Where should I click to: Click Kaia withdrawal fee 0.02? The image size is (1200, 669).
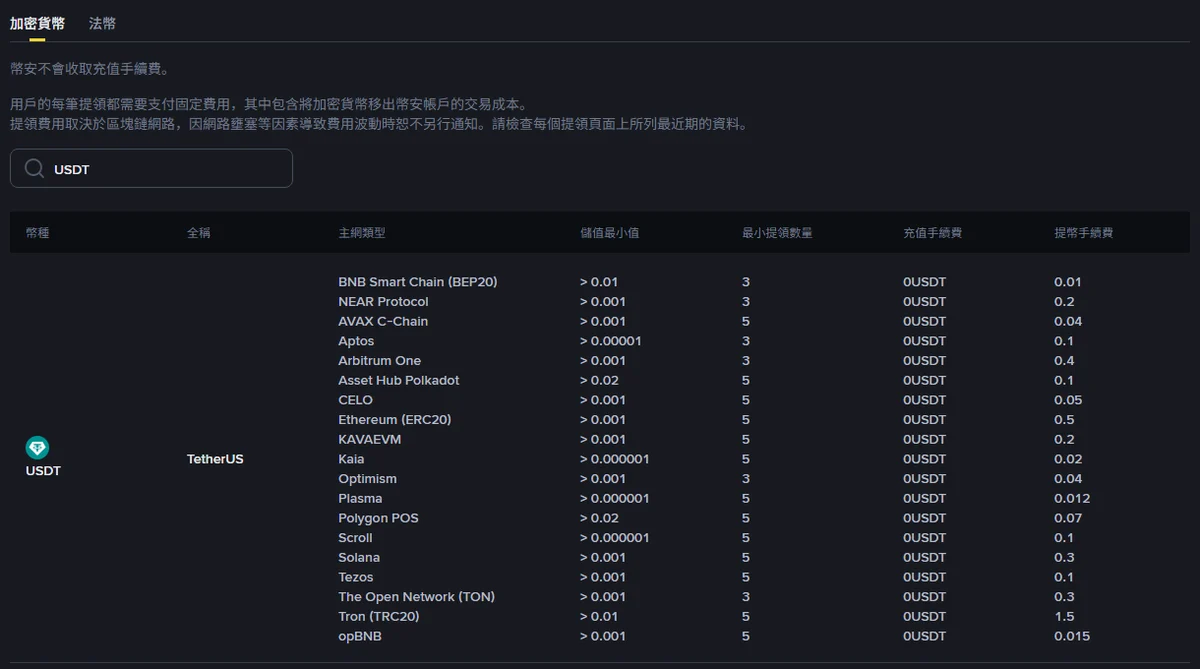[x=1068, y=459]
